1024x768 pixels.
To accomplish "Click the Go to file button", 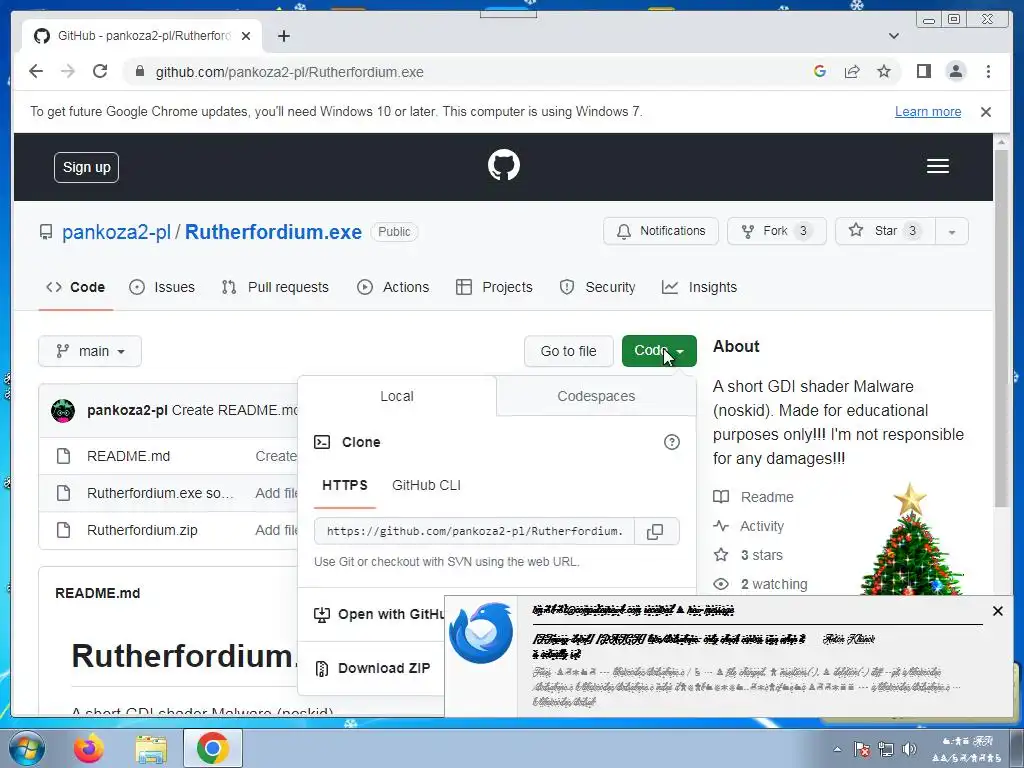I will coord(568,351).
